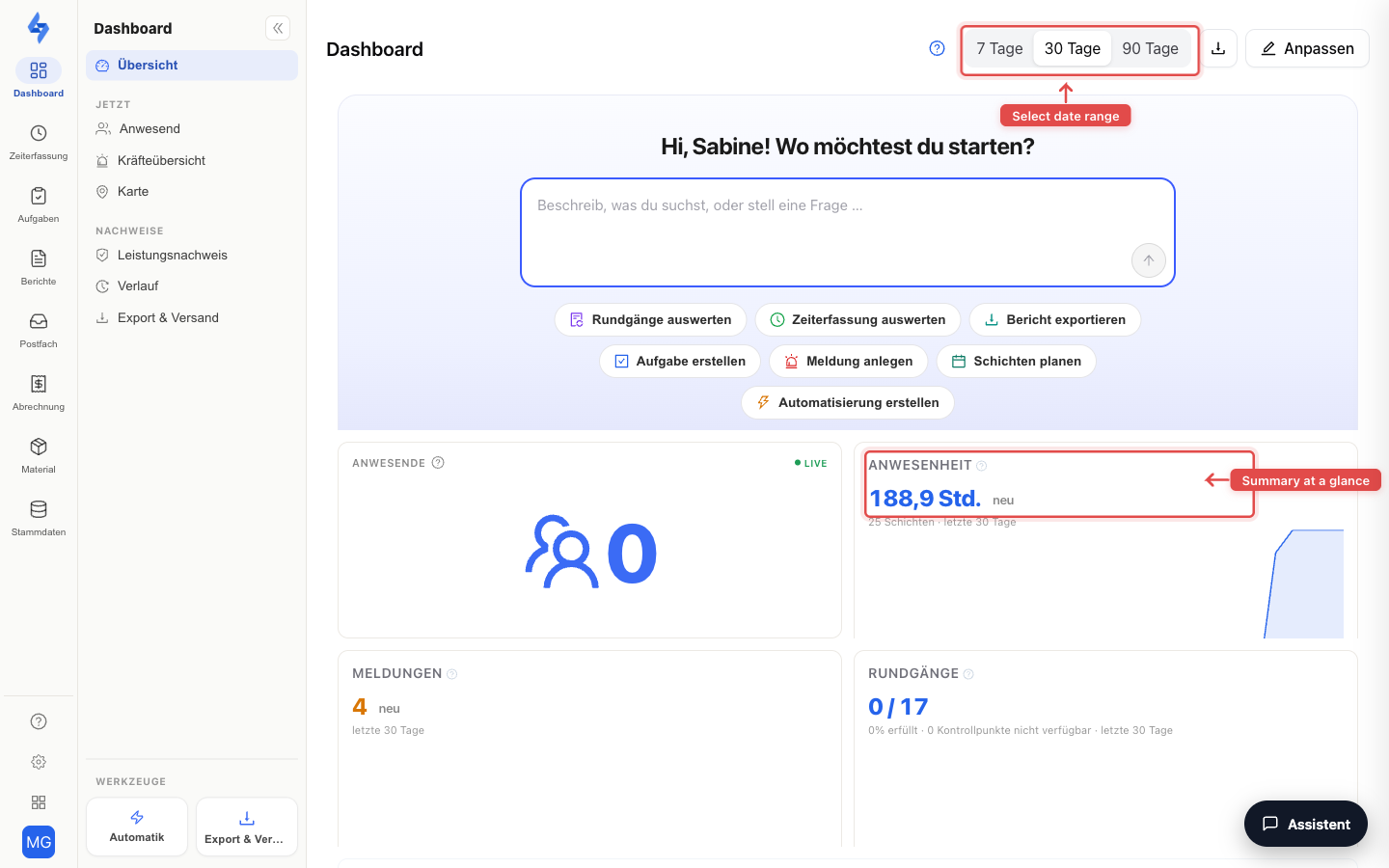This screenshot has height=868, width=1389.
Task: Click the info icon beside RUNDGÄNGE
Action: 968,674
